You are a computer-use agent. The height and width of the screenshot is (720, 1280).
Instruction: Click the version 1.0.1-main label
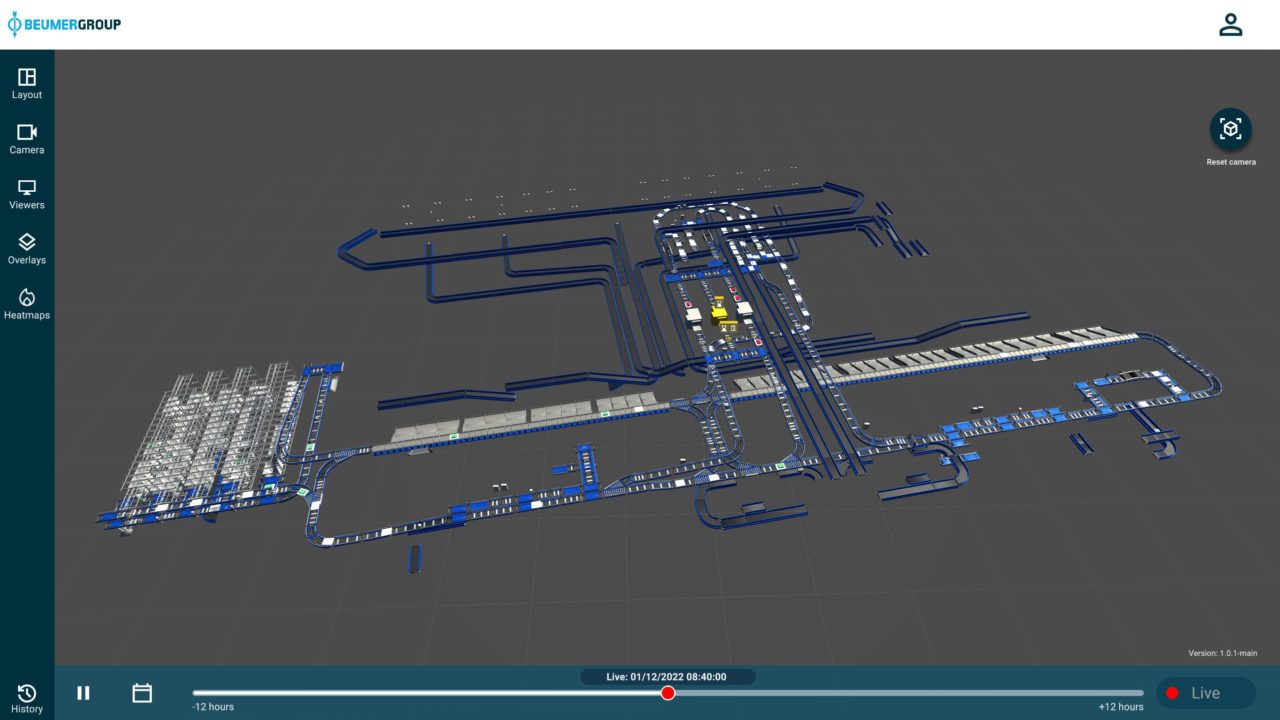(x=1222, y=653)
